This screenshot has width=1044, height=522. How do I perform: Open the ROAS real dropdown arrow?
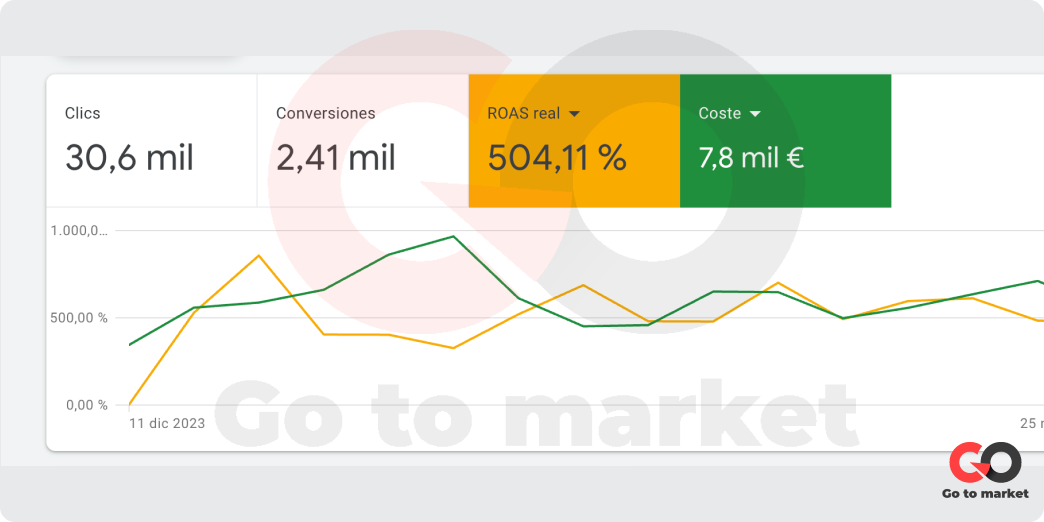coord(575,115)
